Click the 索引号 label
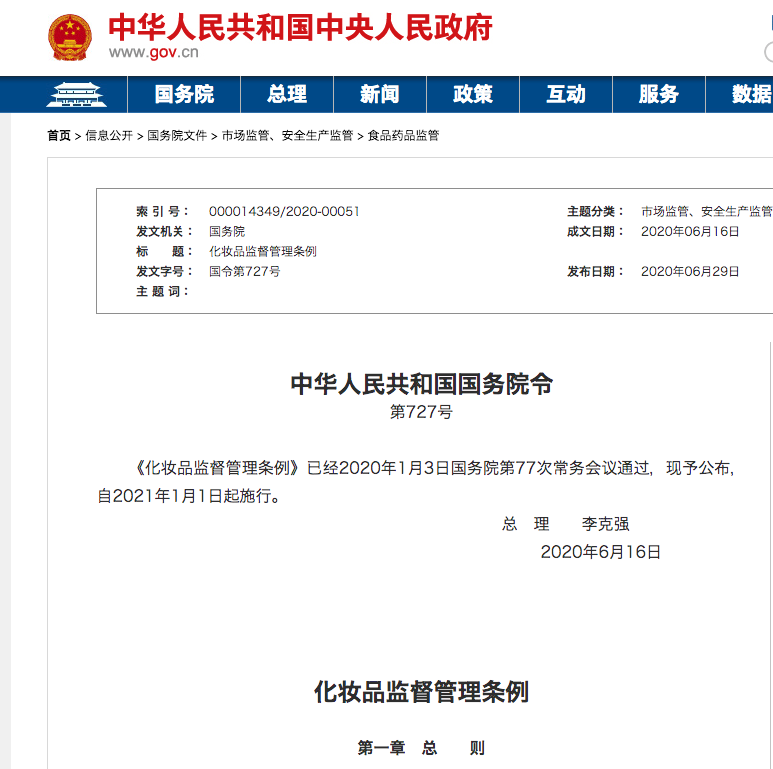The image size is (773, 769). [163, 211]
